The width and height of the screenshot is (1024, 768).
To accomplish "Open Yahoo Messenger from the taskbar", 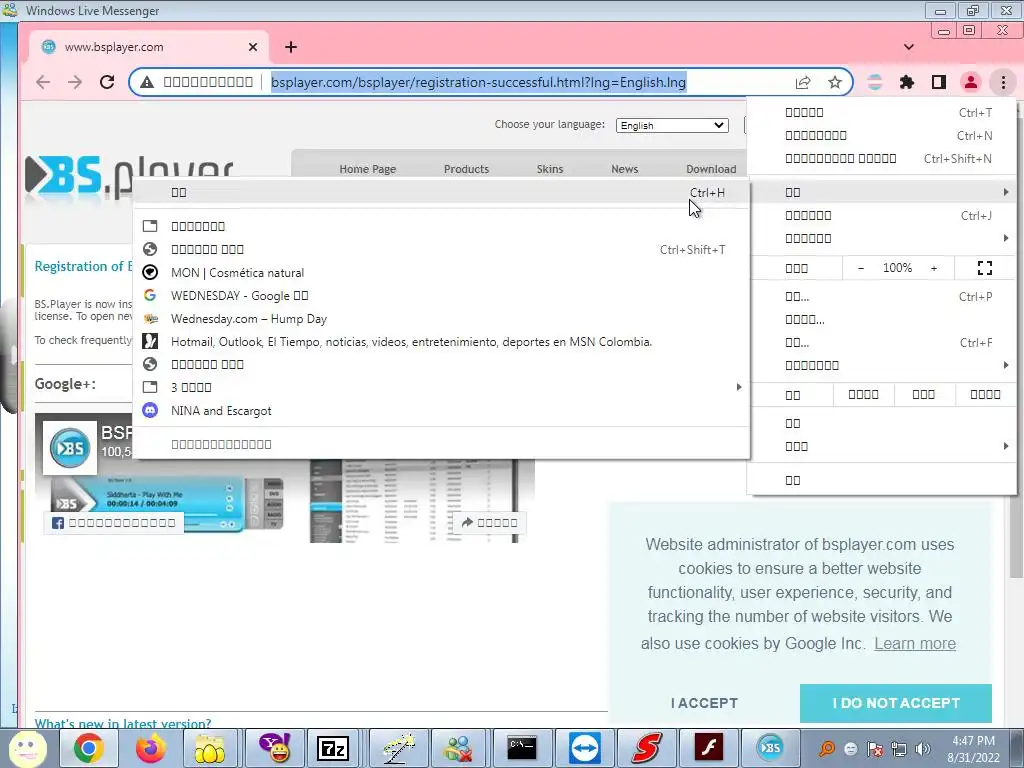I will pyautogui.click(x=276, y=748).
